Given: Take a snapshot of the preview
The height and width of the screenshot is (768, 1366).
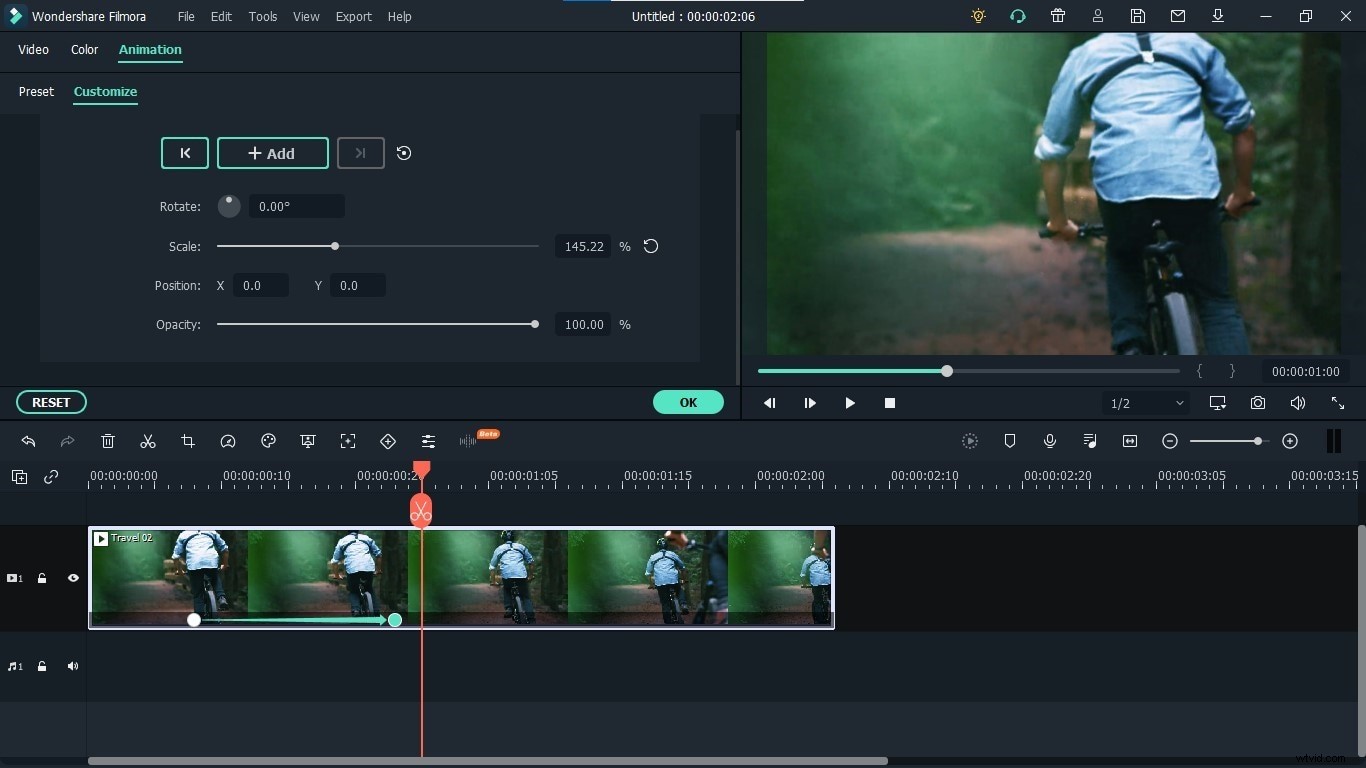Looking at the screenshot, I should [1258, 403].
